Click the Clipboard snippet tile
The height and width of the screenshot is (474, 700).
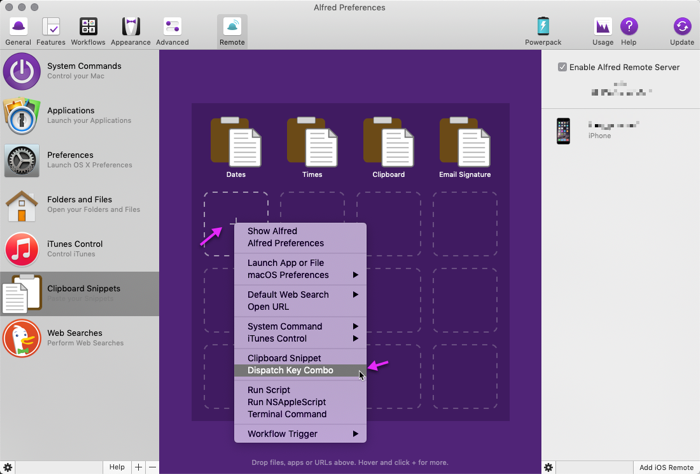pos(388,147)
